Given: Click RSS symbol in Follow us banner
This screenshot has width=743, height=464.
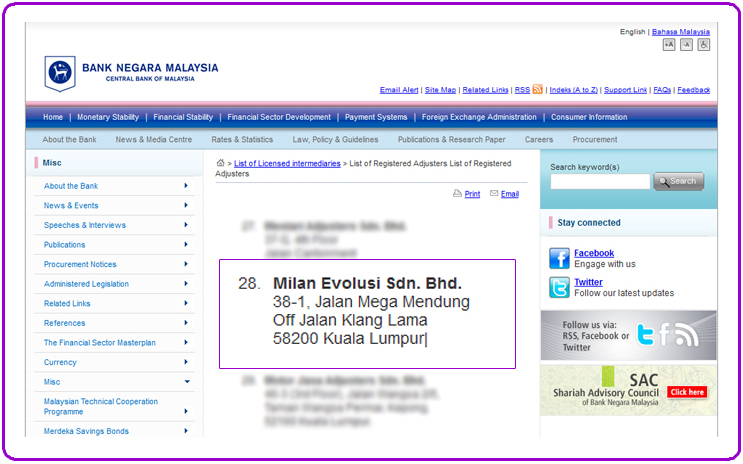Looking at the screenshot, I should point(687,335).
